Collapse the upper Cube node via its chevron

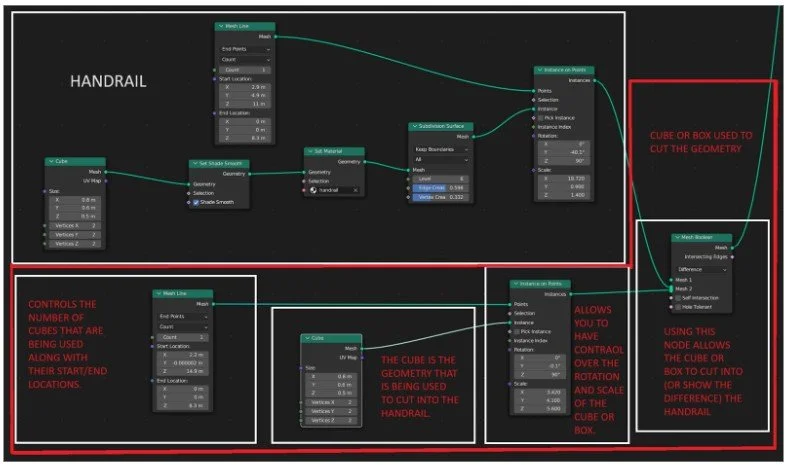pos(51,162)
